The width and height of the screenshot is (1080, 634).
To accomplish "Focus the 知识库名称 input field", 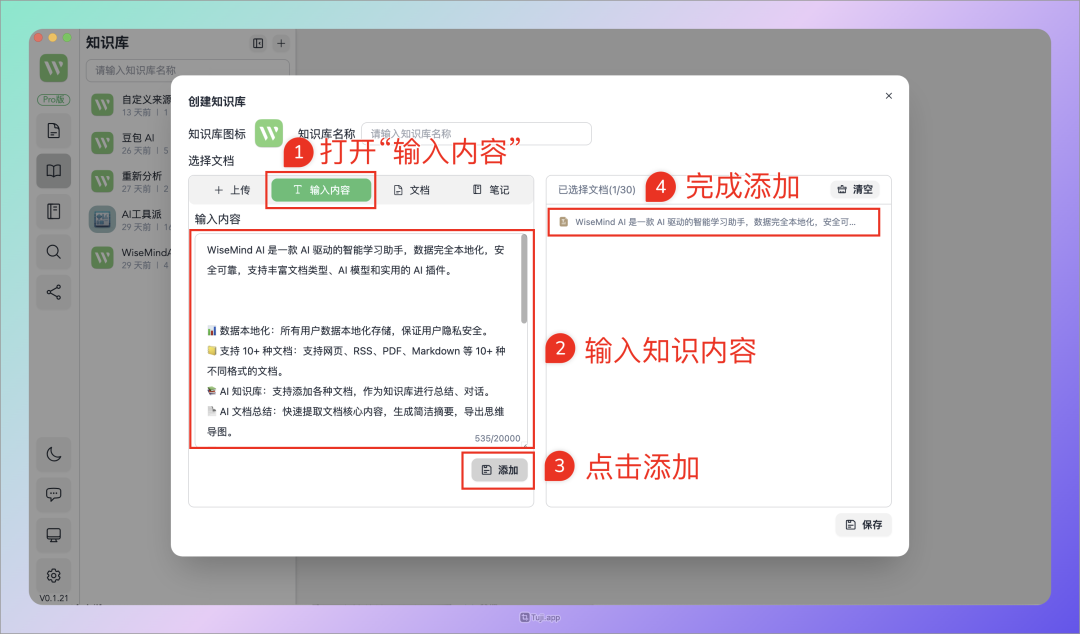I will coord(476,134).
